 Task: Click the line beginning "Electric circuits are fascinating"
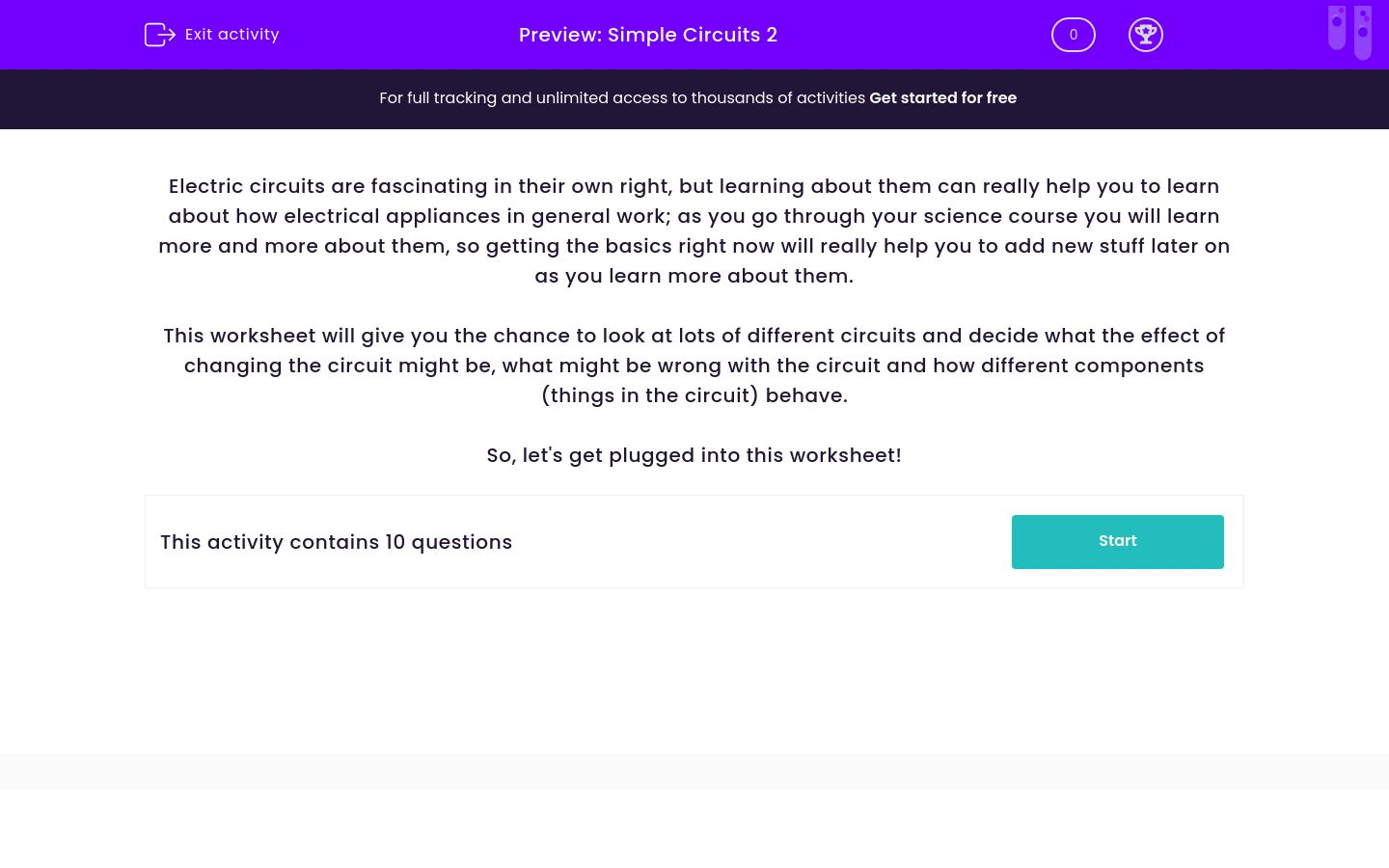pyautogui.click(x=694, y=186)
